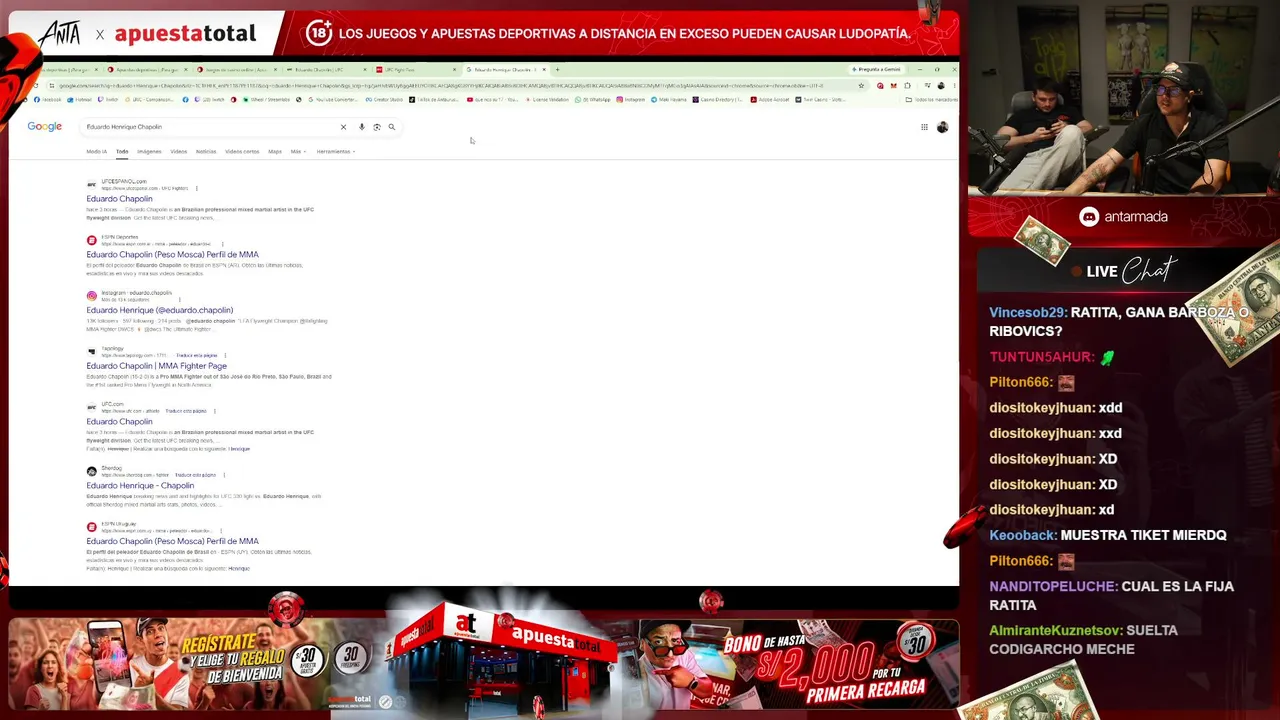Select the Imágenes search tab
The width and height of the screenshot is (1280, 720).
pos(149,151)
